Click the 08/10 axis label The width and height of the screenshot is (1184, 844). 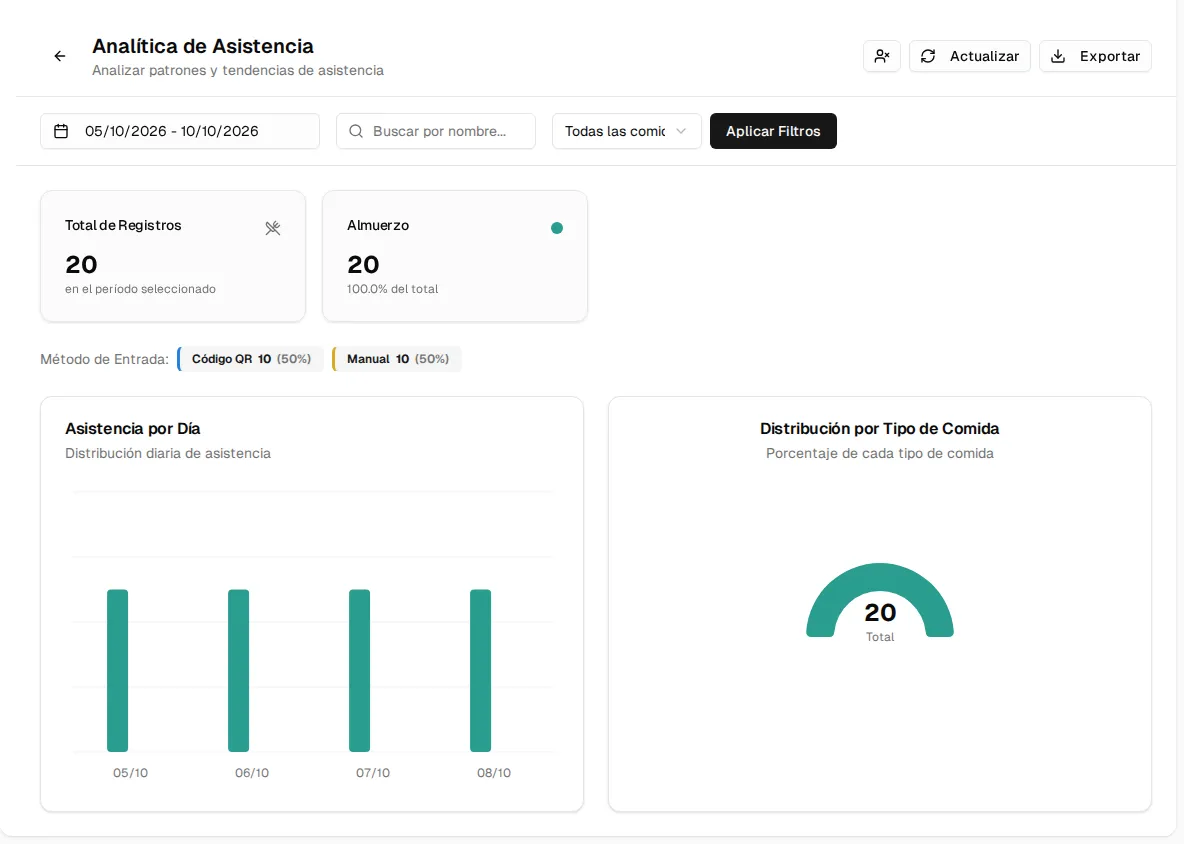tap(494, 773)
